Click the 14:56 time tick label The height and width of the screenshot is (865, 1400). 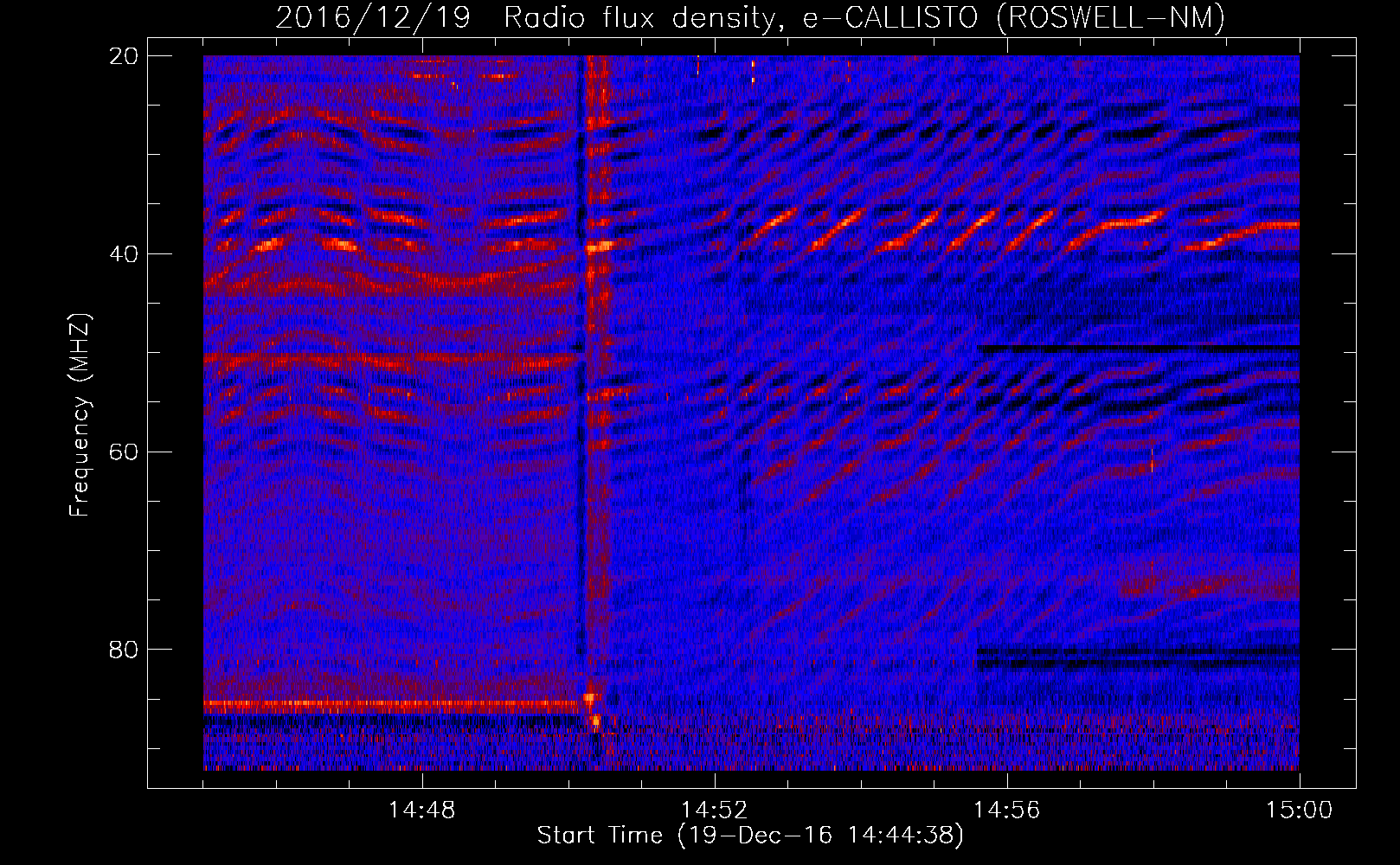1007,811
